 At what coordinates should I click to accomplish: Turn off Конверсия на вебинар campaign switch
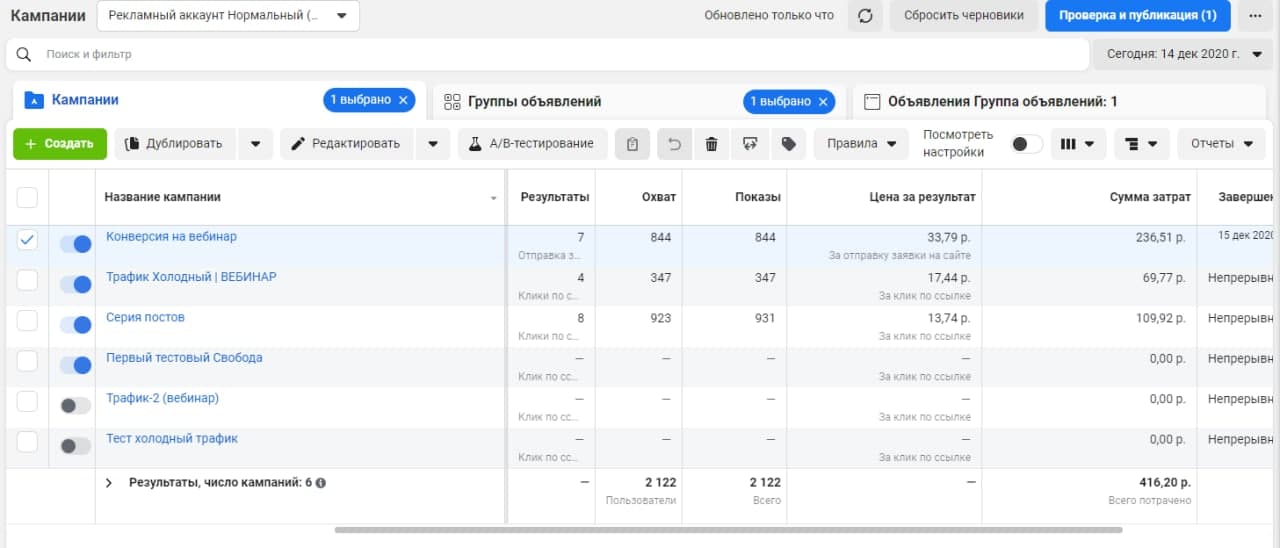coord(75,244)
